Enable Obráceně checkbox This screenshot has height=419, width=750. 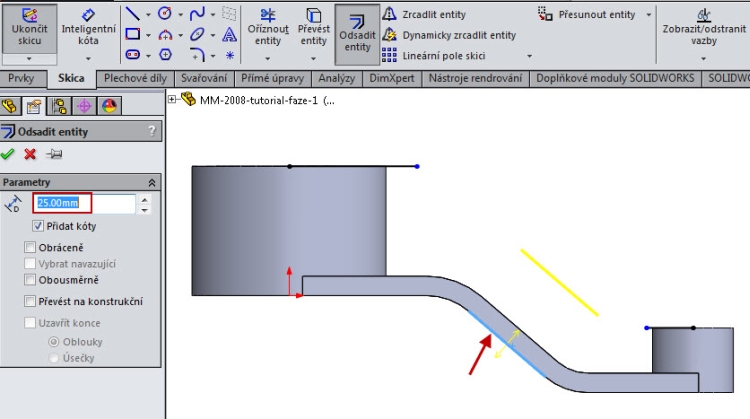pos(30,247)
